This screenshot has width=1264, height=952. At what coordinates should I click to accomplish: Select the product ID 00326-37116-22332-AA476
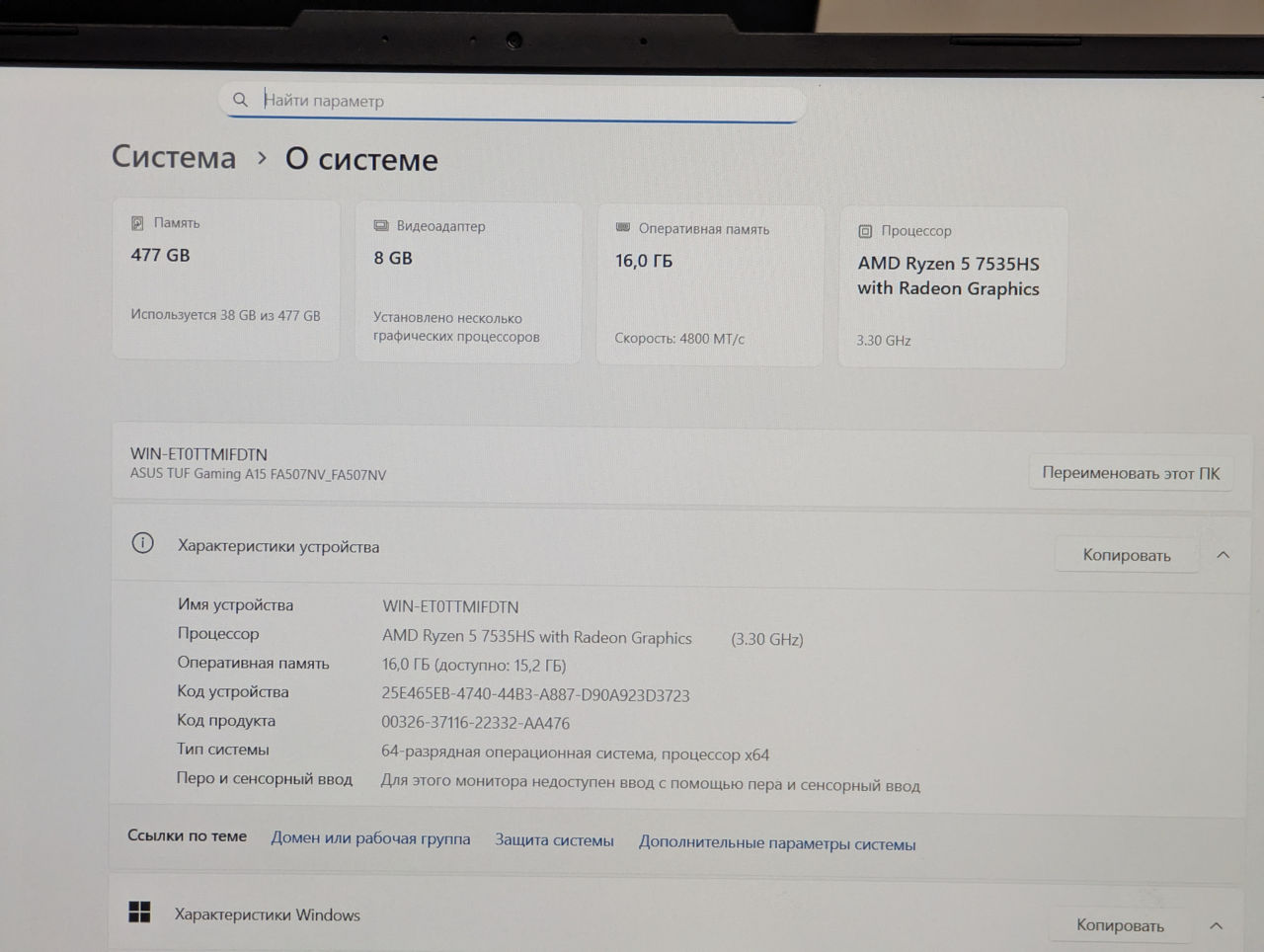tap(475, 723)
